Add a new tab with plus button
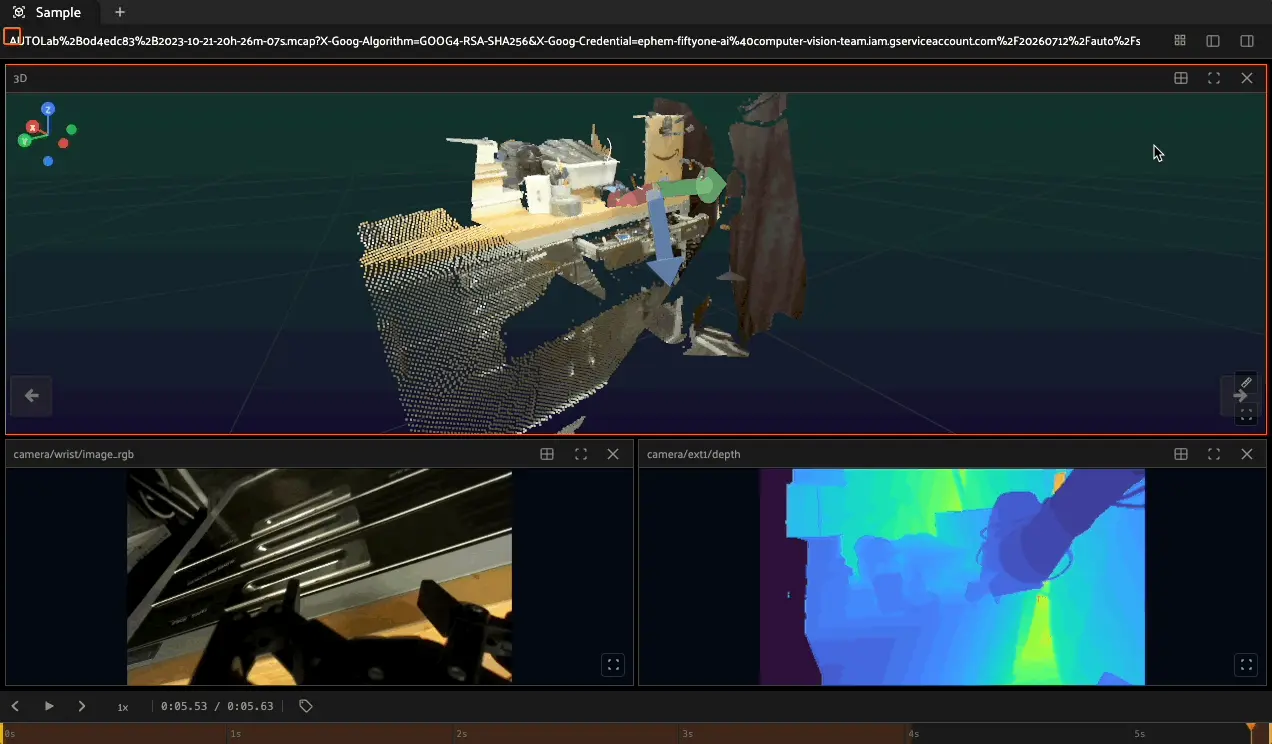The image size is (1272, 744). [120, 13]
